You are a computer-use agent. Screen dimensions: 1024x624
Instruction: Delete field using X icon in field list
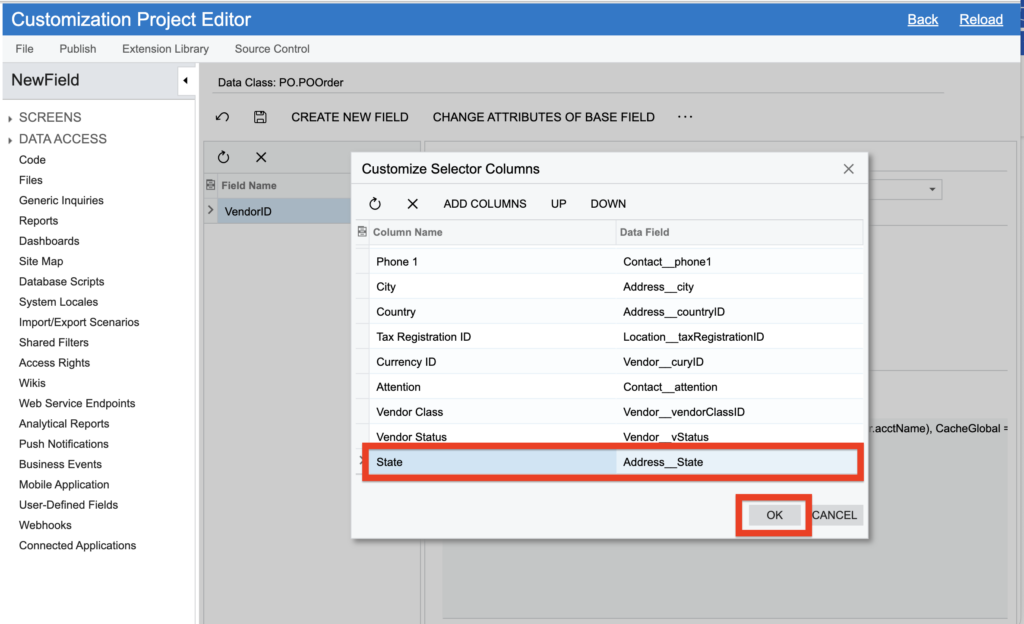(x=261, y=157)
